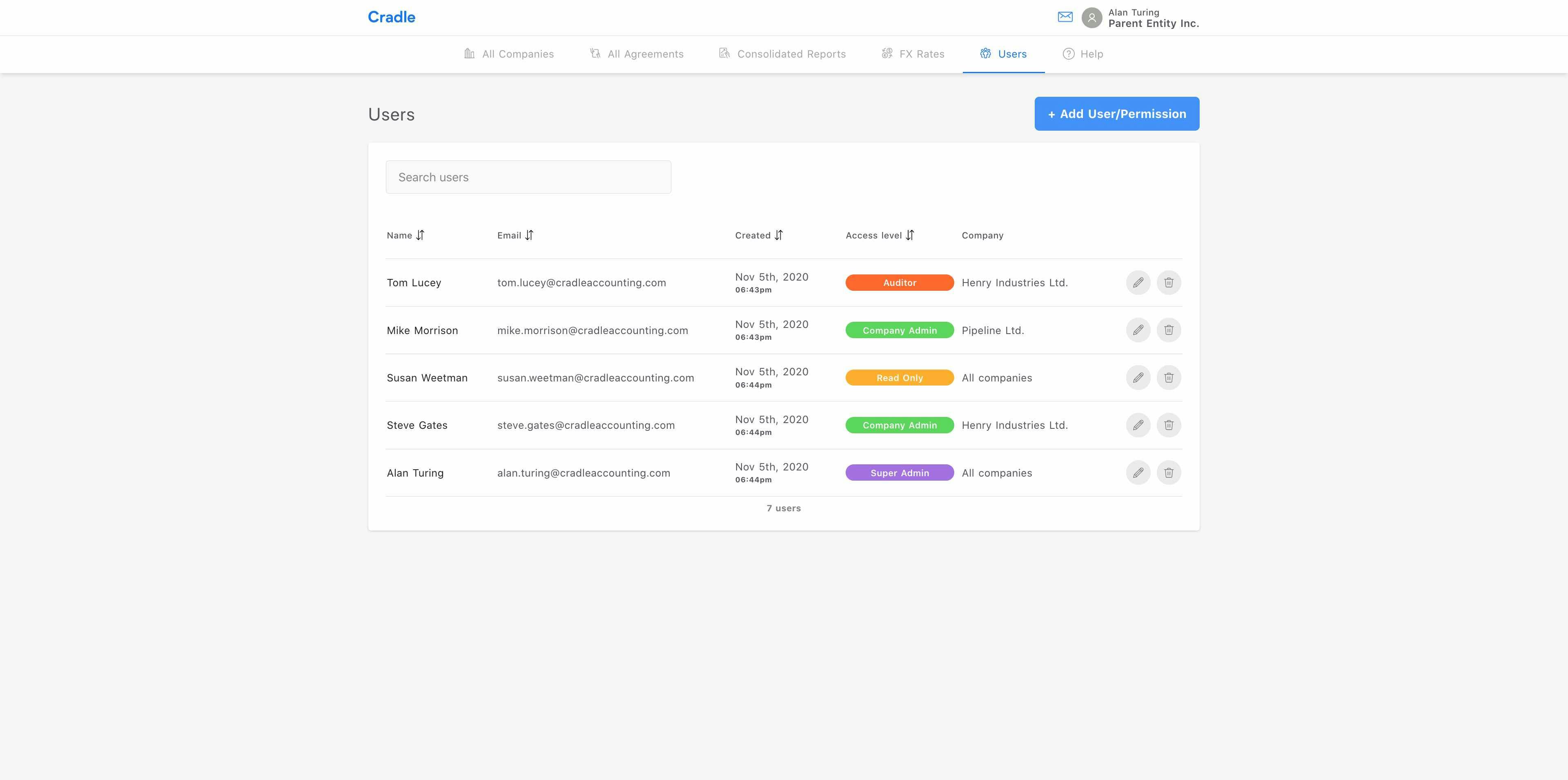This screenshot has width=1568, height=780.
Task: Delete Alan Turing with trash icon
Action: pos(1168,472)
